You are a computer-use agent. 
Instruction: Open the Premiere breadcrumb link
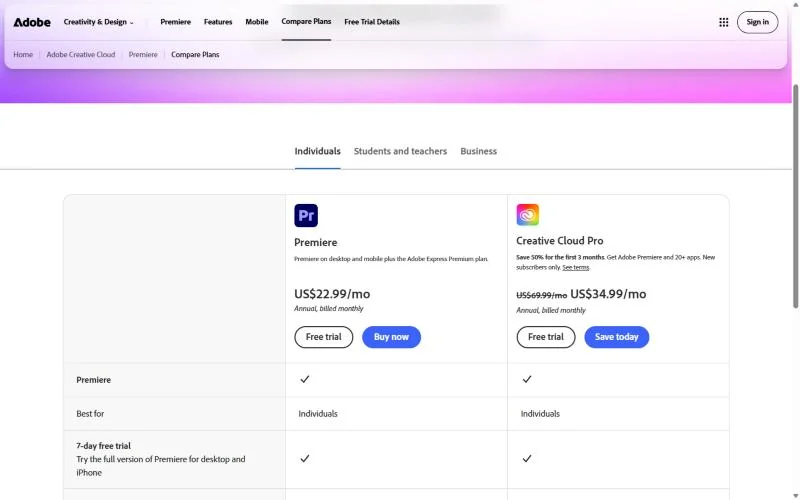(143, 55)
